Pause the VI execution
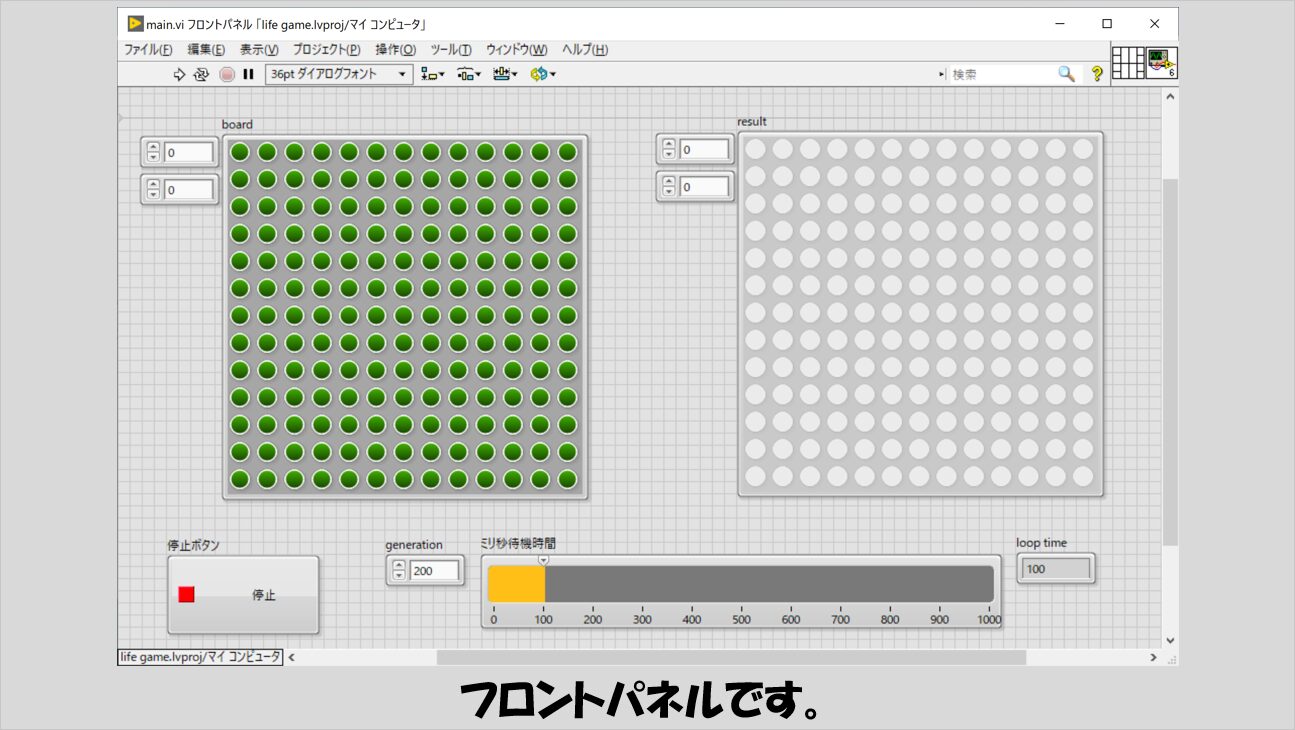 (248, 74)
